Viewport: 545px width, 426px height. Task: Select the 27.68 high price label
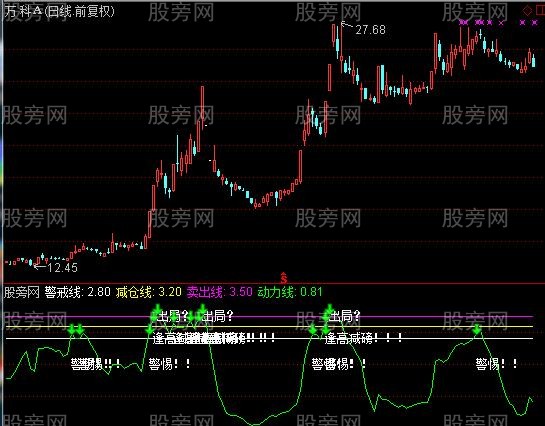[x=371, y=30]
